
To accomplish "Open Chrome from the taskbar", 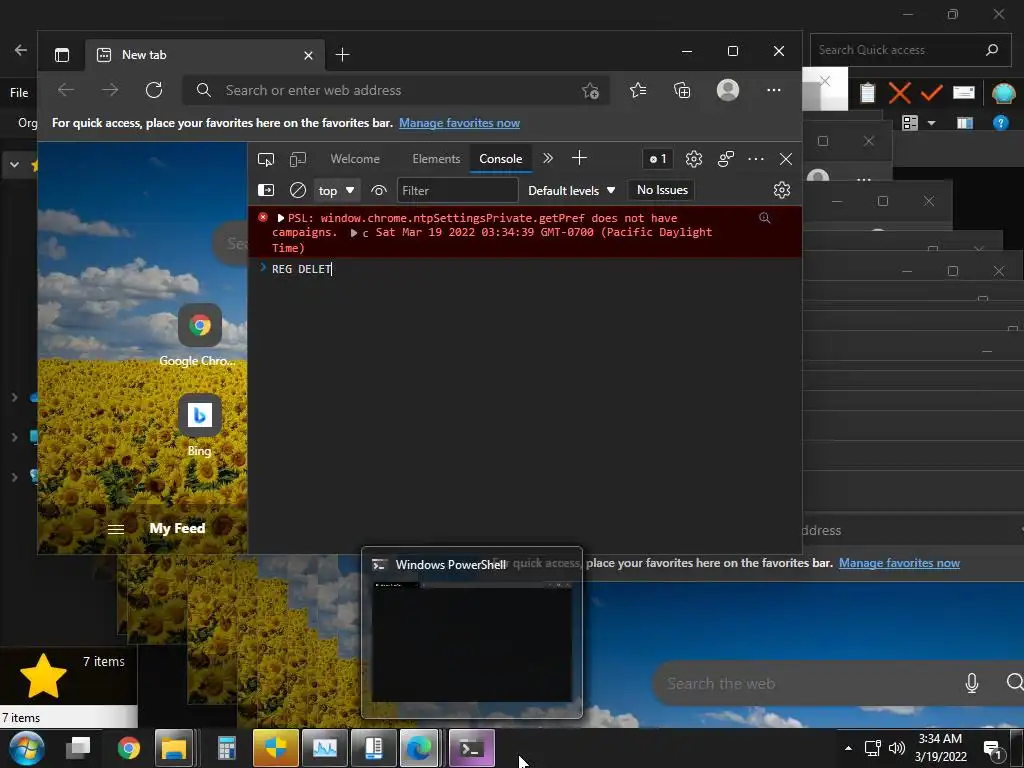I will (129, 748).
